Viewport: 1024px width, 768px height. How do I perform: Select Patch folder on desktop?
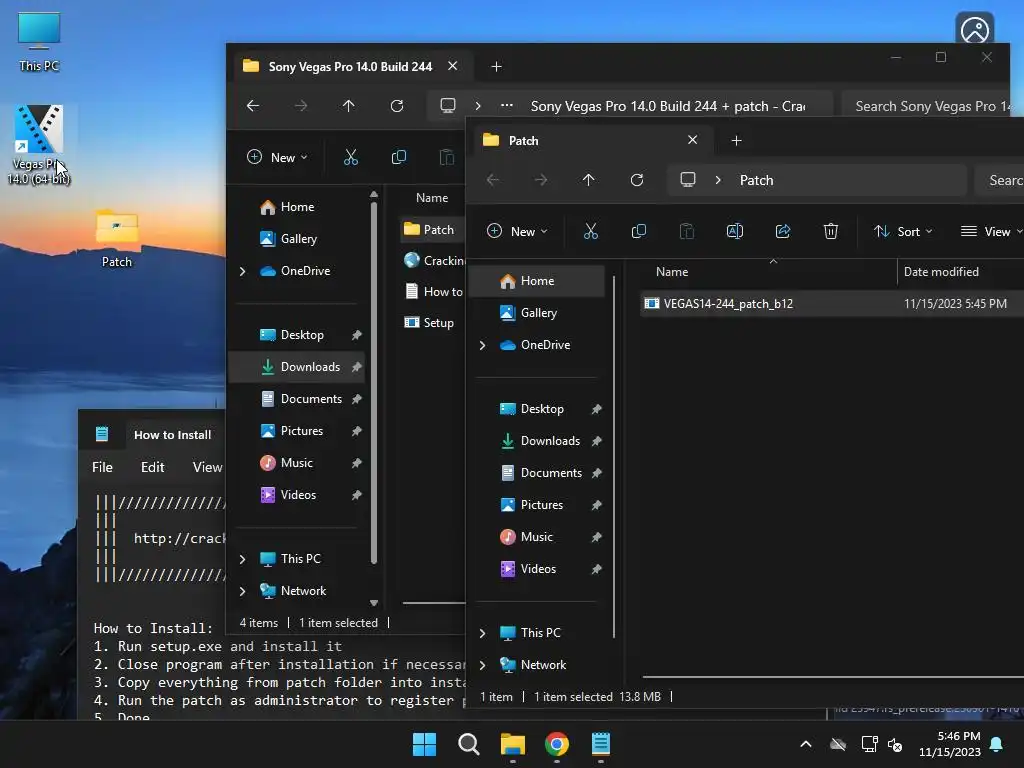coord(116,238)
